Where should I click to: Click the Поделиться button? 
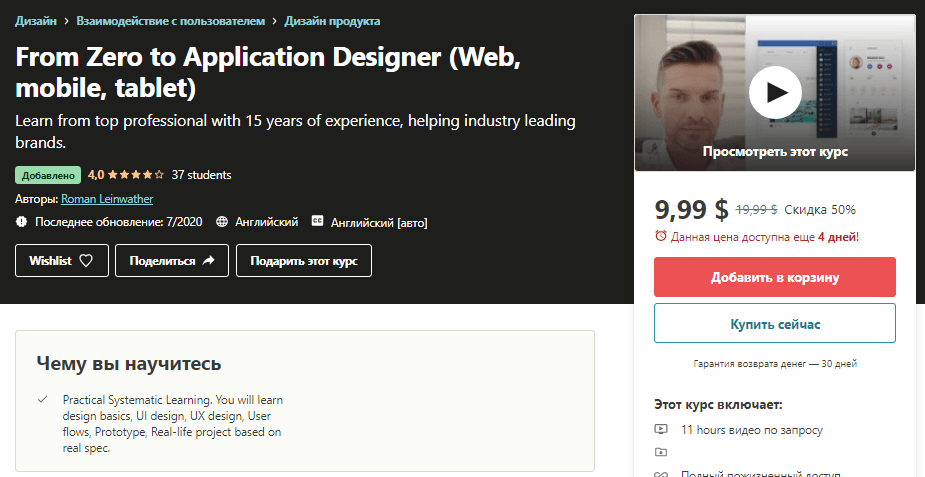[172, 261]
